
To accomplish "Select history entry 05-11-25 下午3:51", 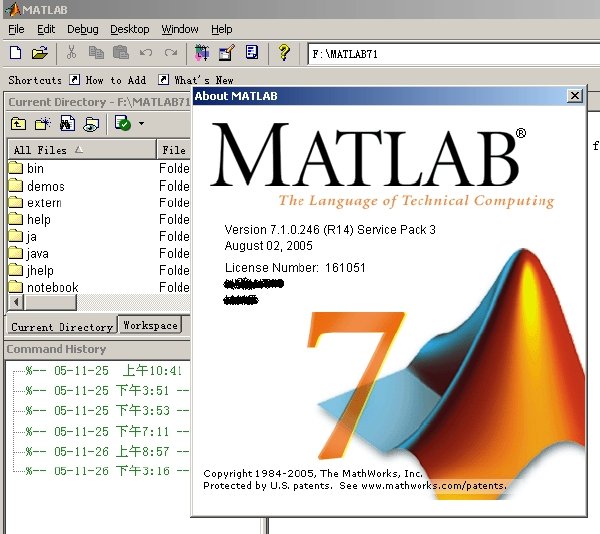I will pyautogui.click(x=107, y=391).
